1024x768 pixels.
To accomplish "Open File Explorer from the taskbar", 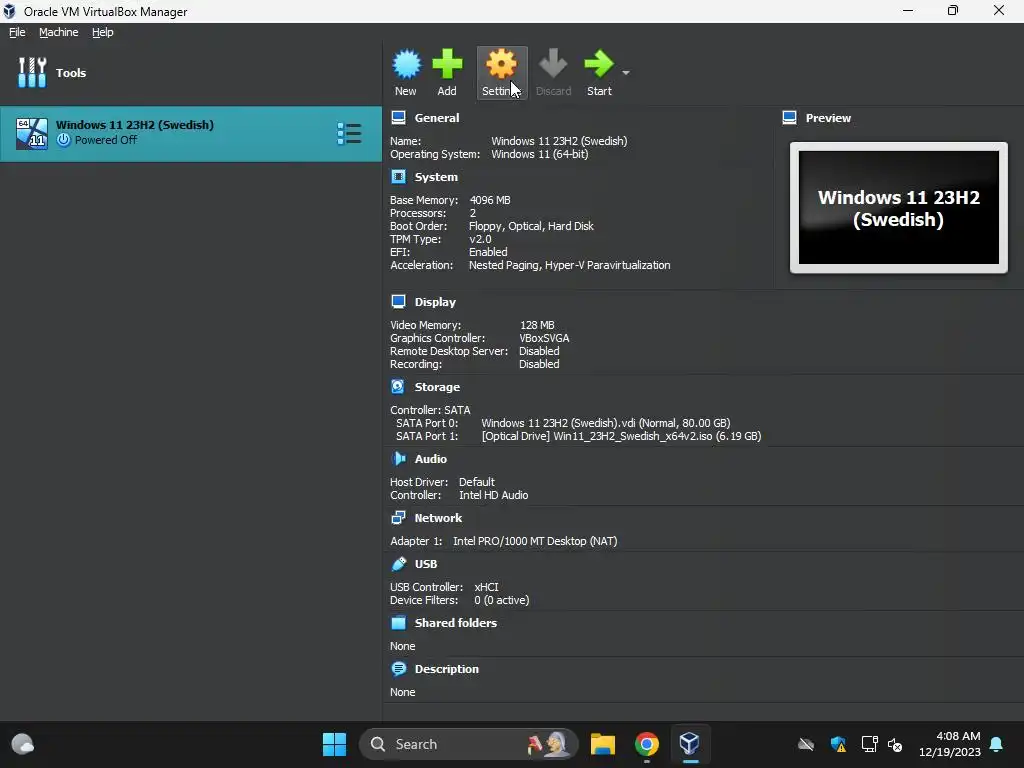I will click(603, 744).
